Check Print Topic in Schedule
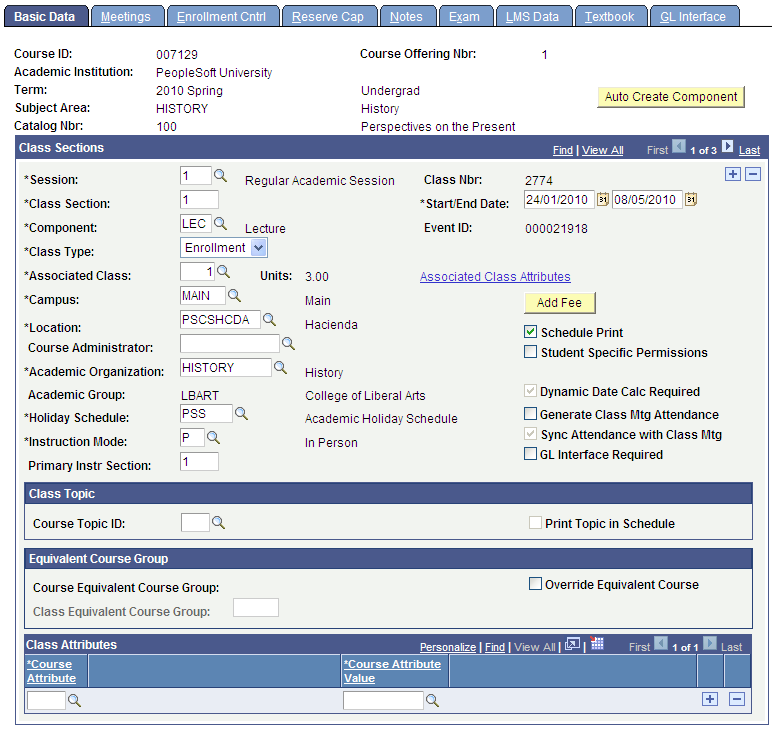Viewport: 772px width, 730px height. point(535,523)
